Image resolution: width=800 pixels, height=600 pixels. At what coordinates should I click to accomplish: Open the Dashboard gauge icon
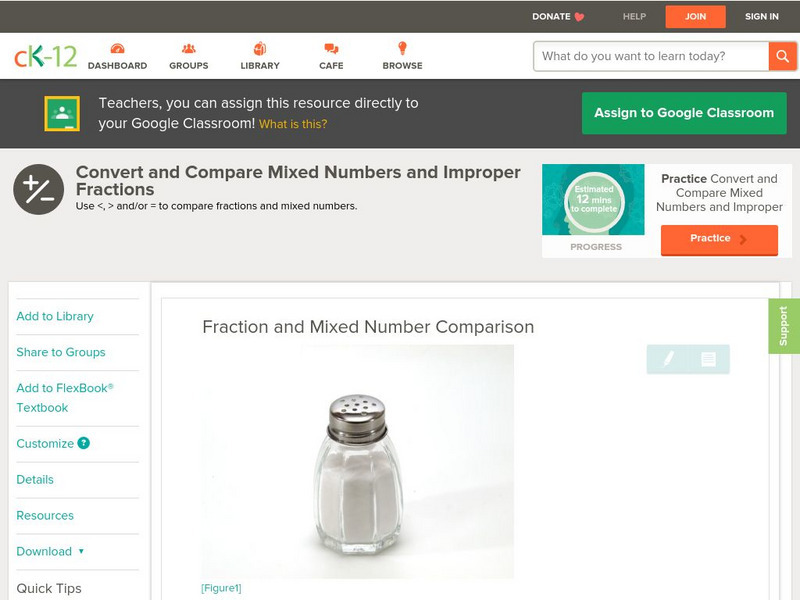pos(117,49)
